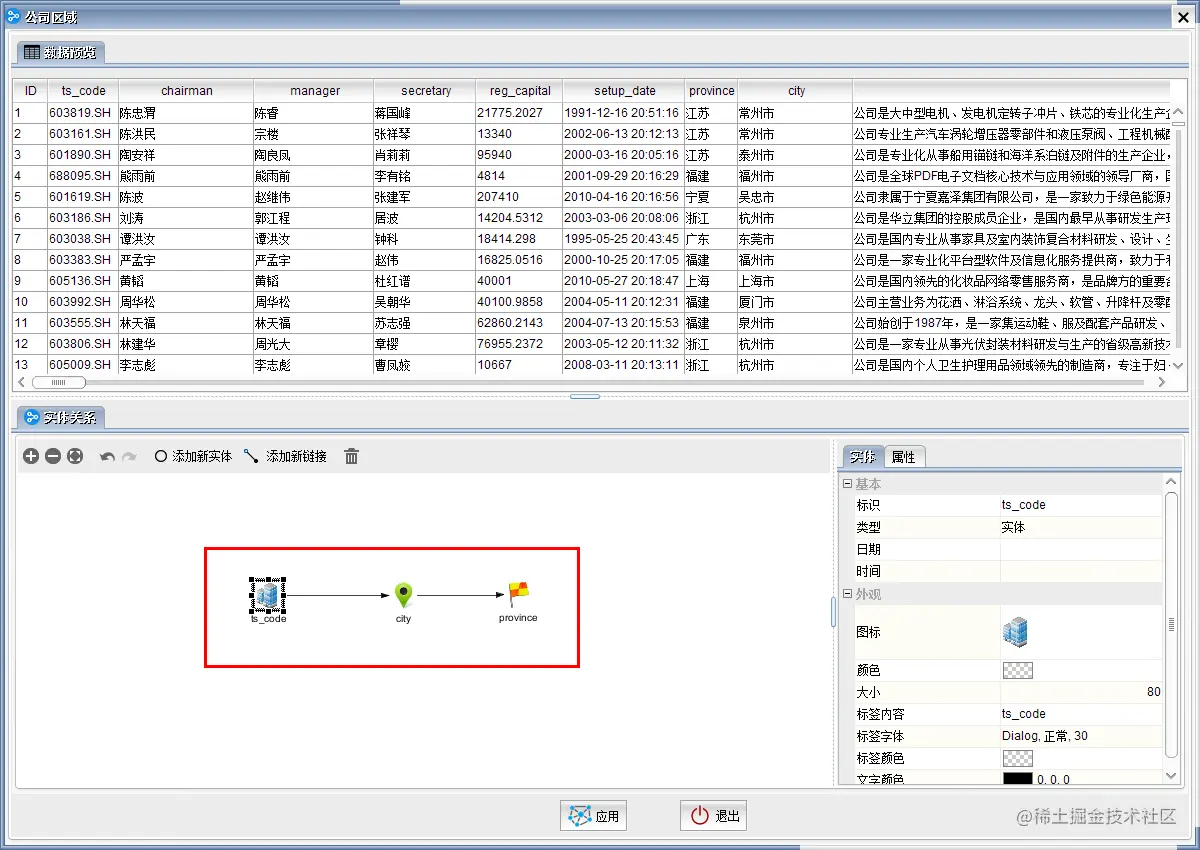Screen dimensions: 1200x850
Task: Switch to the 属性 properties tab
Action: tap(904, 456)
